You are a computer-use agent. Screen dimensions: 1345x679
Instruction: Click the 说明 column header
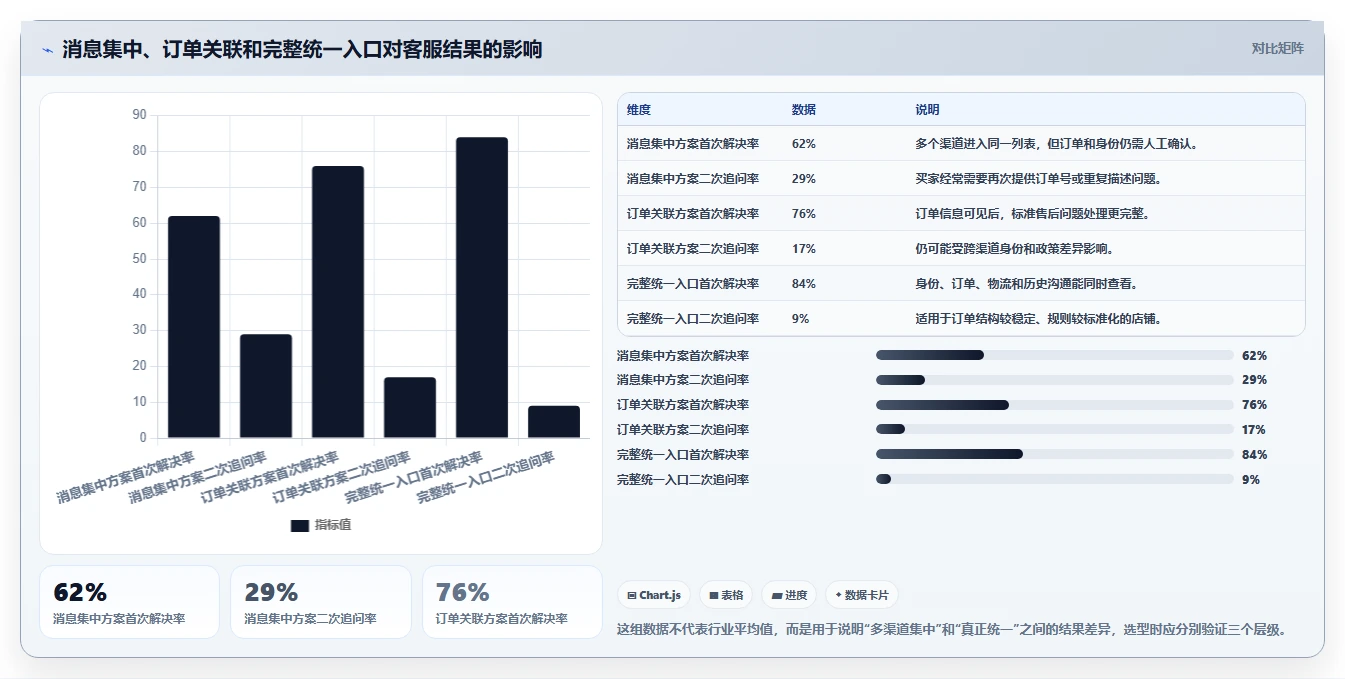tap(927, 110)
